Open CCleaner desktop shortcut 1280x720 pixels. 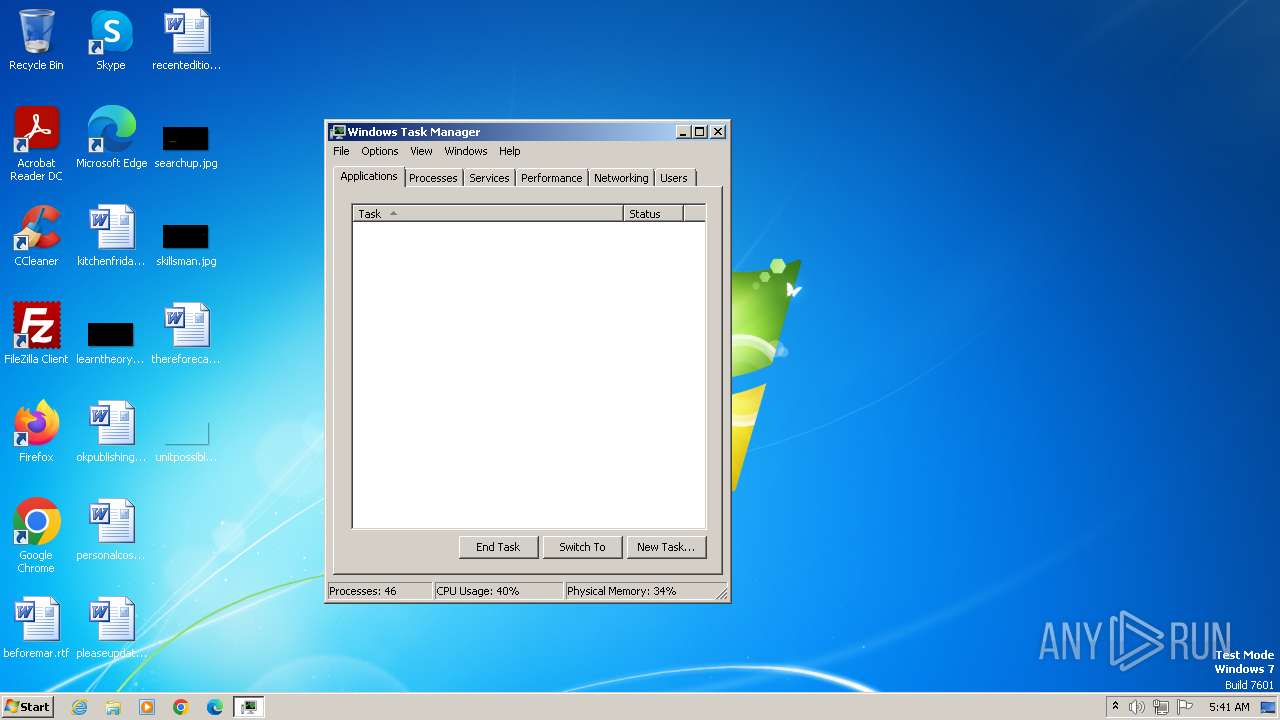click(x=36, y=236)
